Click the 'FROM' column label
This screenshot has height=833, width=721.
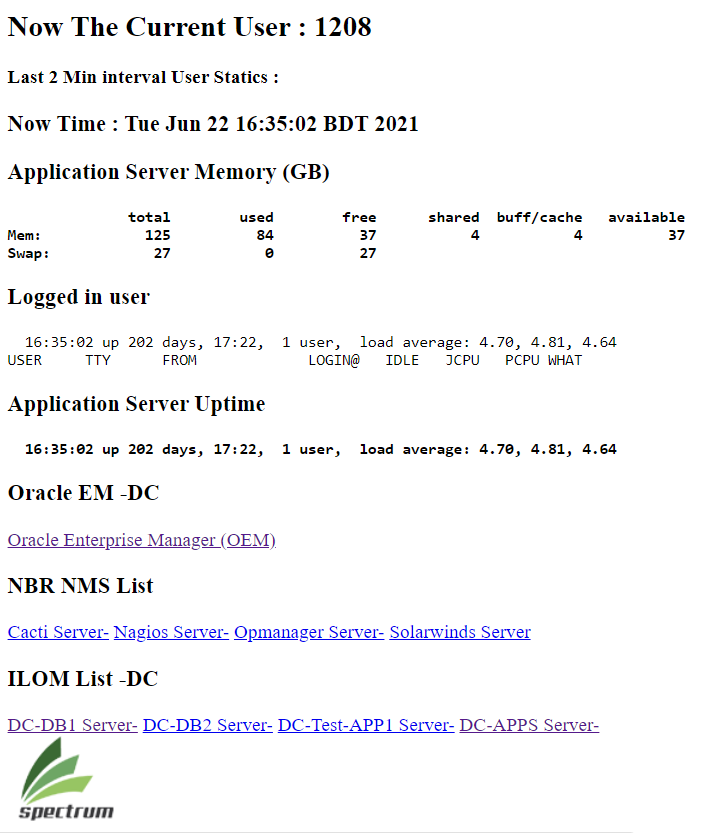click(180, 360)
